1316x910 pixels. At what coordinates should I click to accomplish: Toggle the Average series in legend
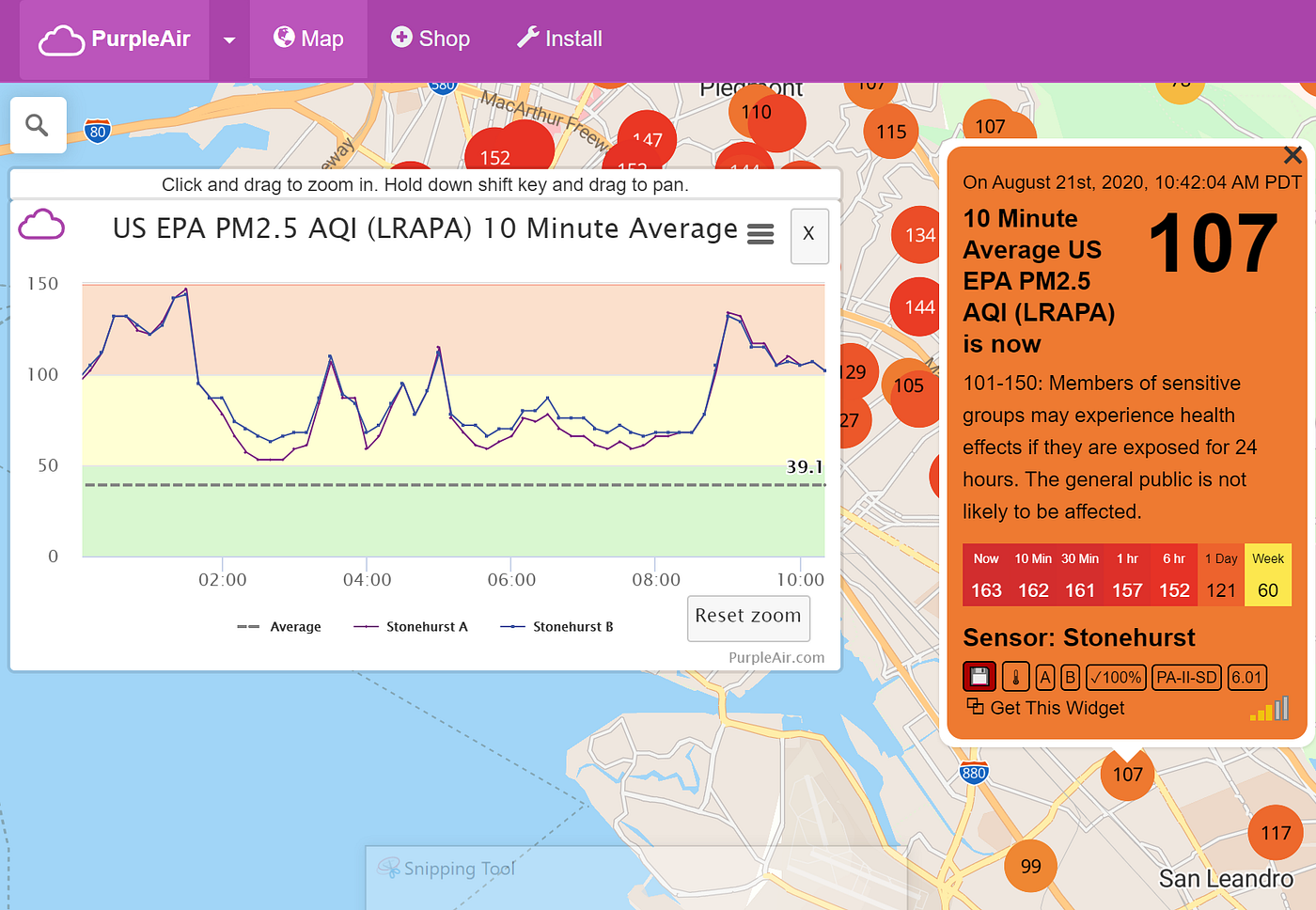tap(280, 627)
